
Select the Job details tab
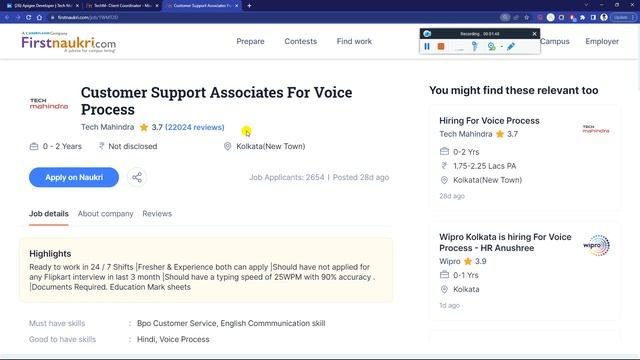(x=49, y=213)
